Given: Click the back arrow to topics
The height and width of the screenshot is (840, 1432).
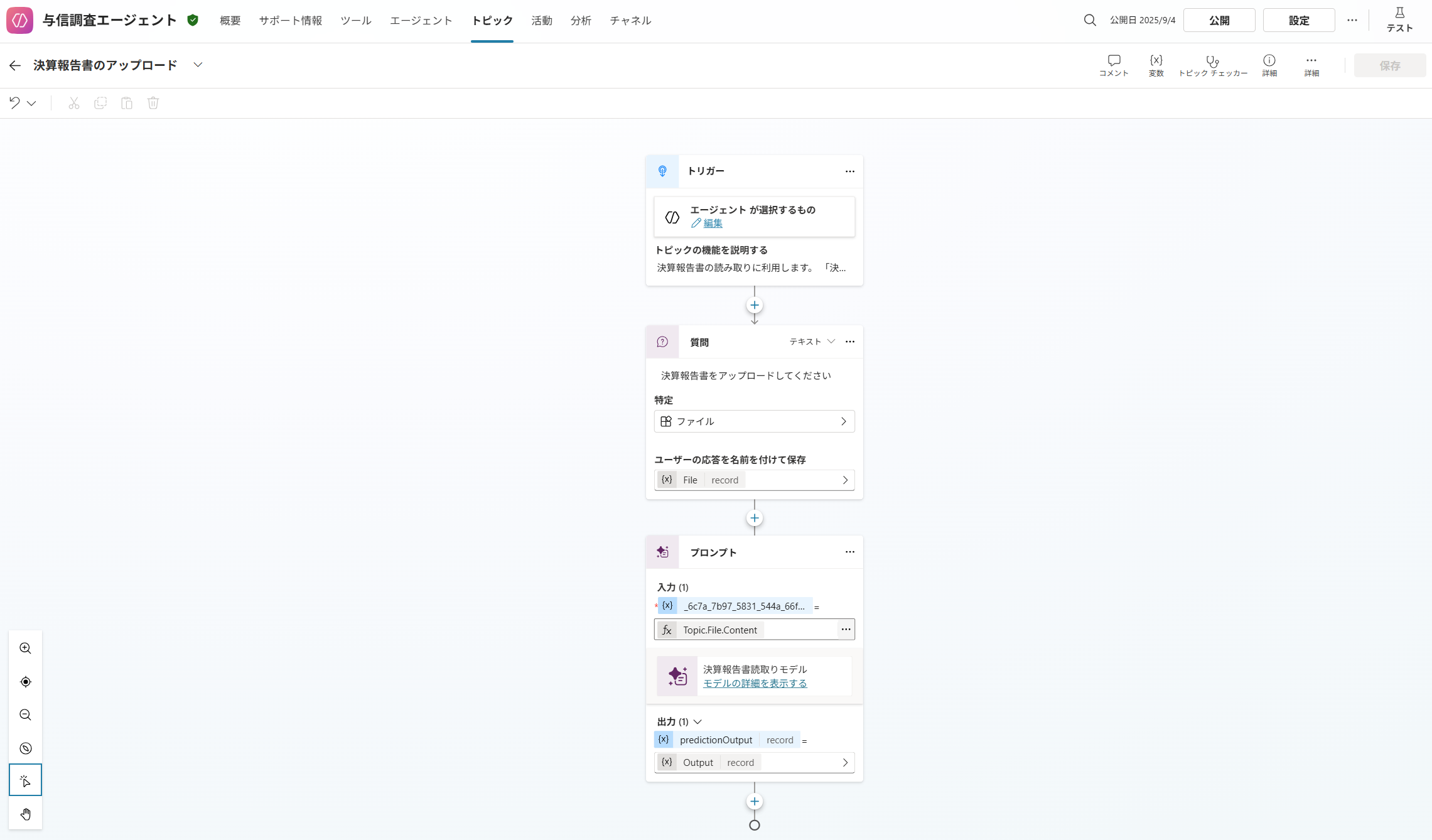Looking at the screenshot, I should coord(15,65).
